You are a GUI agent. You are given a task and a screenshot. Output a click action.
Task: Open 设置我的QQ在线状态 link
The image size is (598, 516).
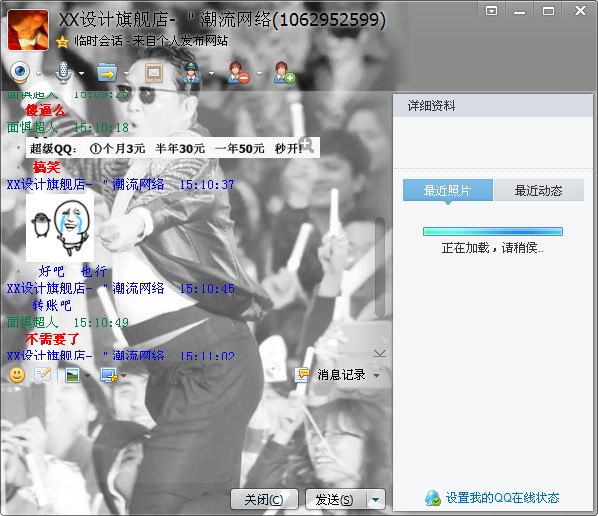(x=502, y=498)
